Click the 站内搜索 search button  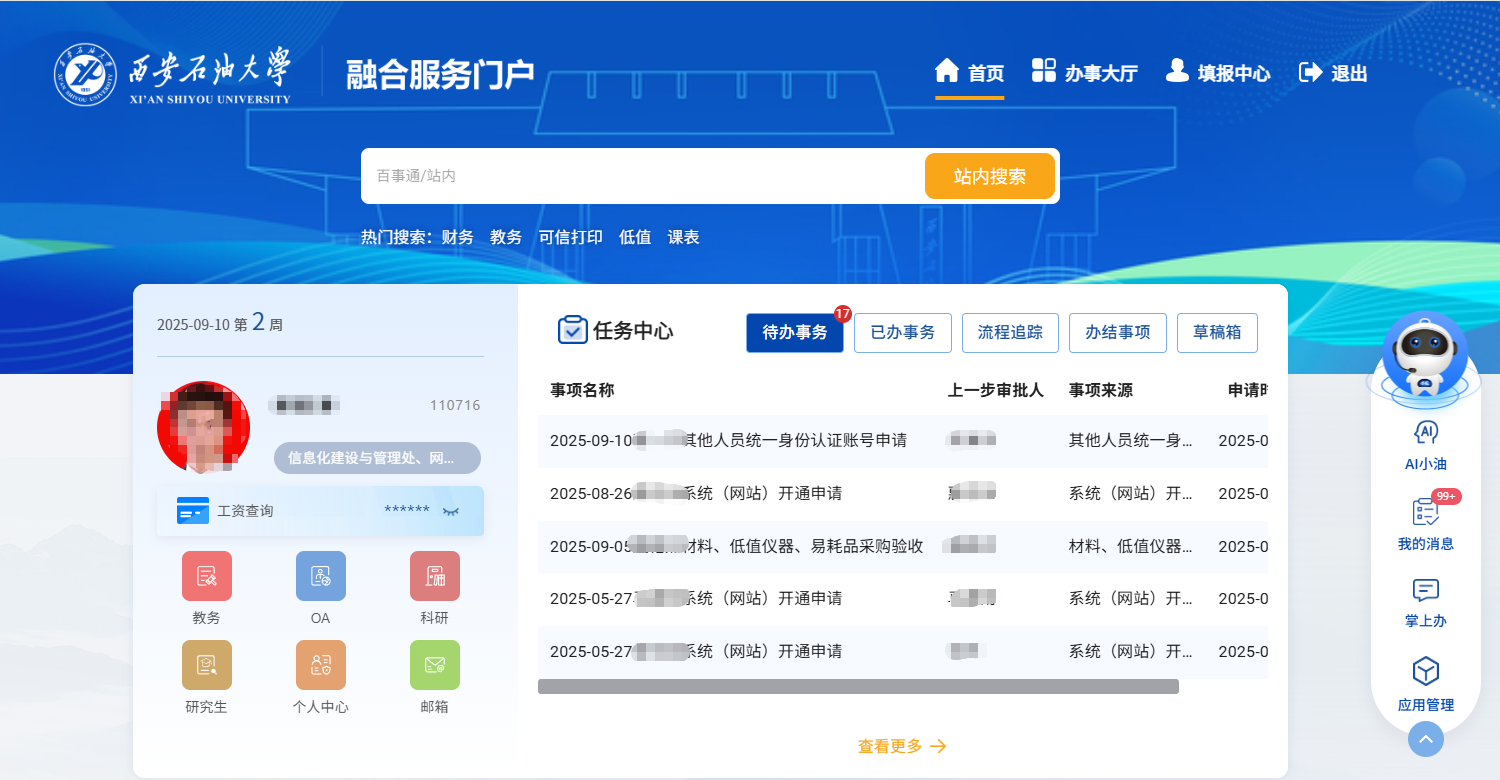pyautogui.click(x=989, y=175)
